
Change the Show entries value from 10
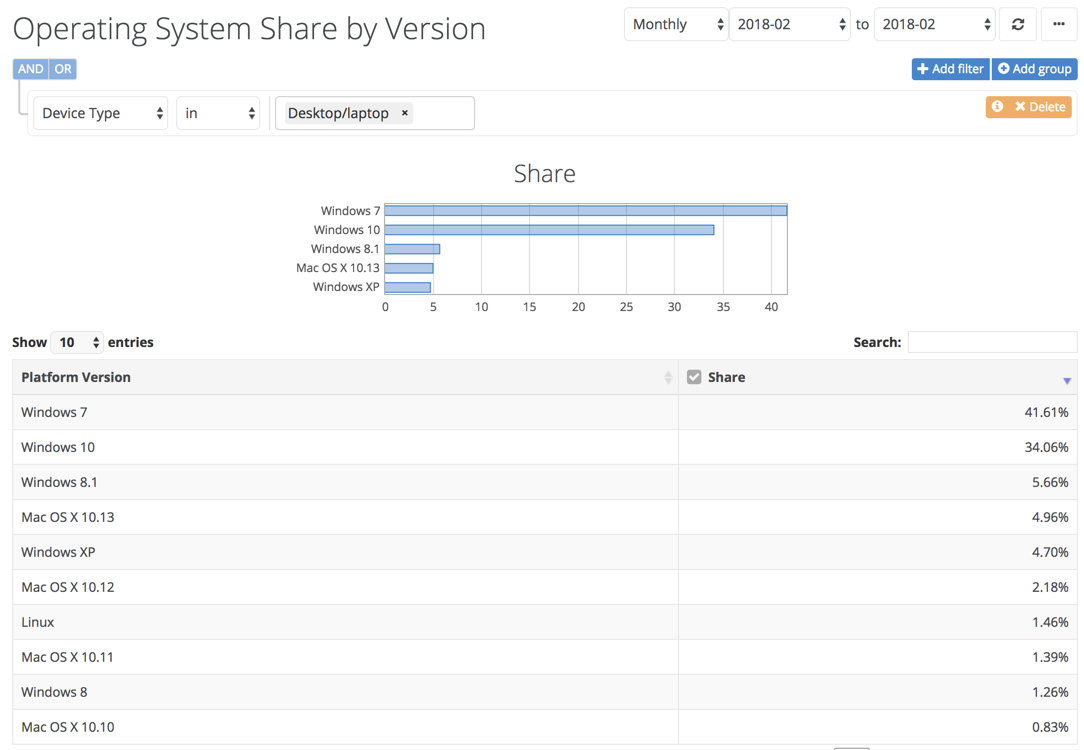click(x=77, y=342)
